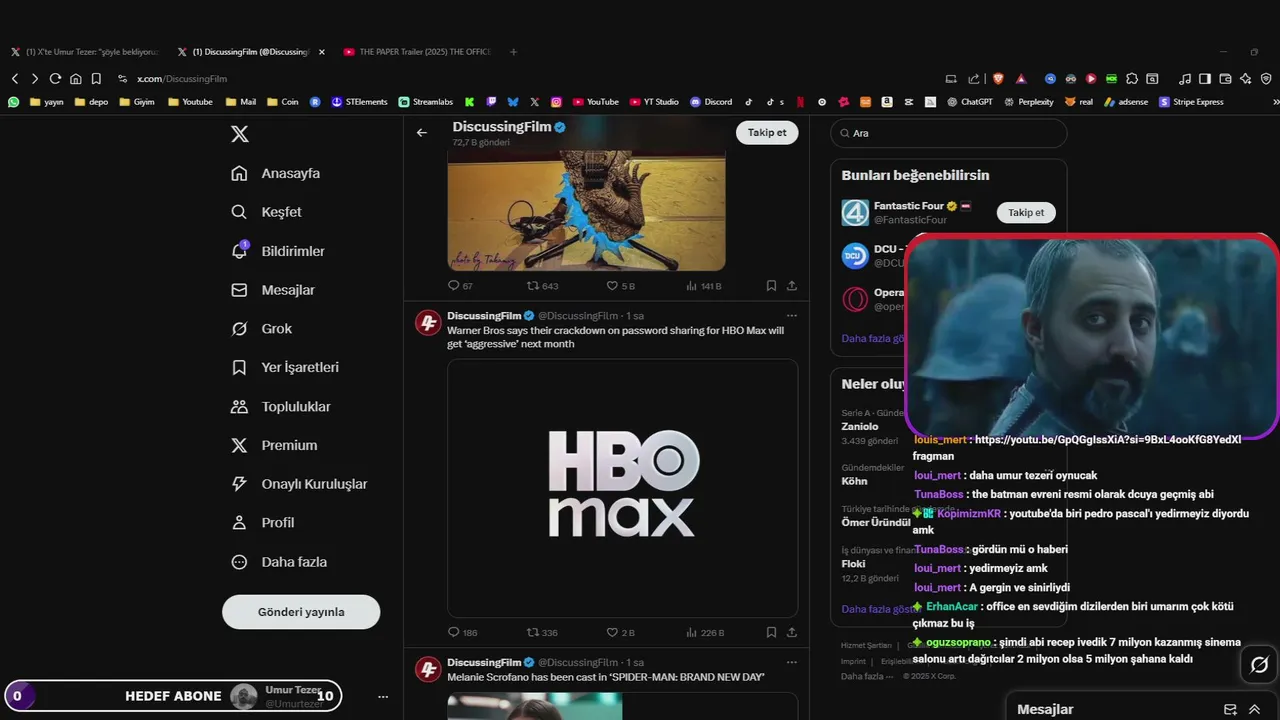Open Onaylı Kuruluşlar page
This screenshot has height=720, width=1280.
point(299,484)
